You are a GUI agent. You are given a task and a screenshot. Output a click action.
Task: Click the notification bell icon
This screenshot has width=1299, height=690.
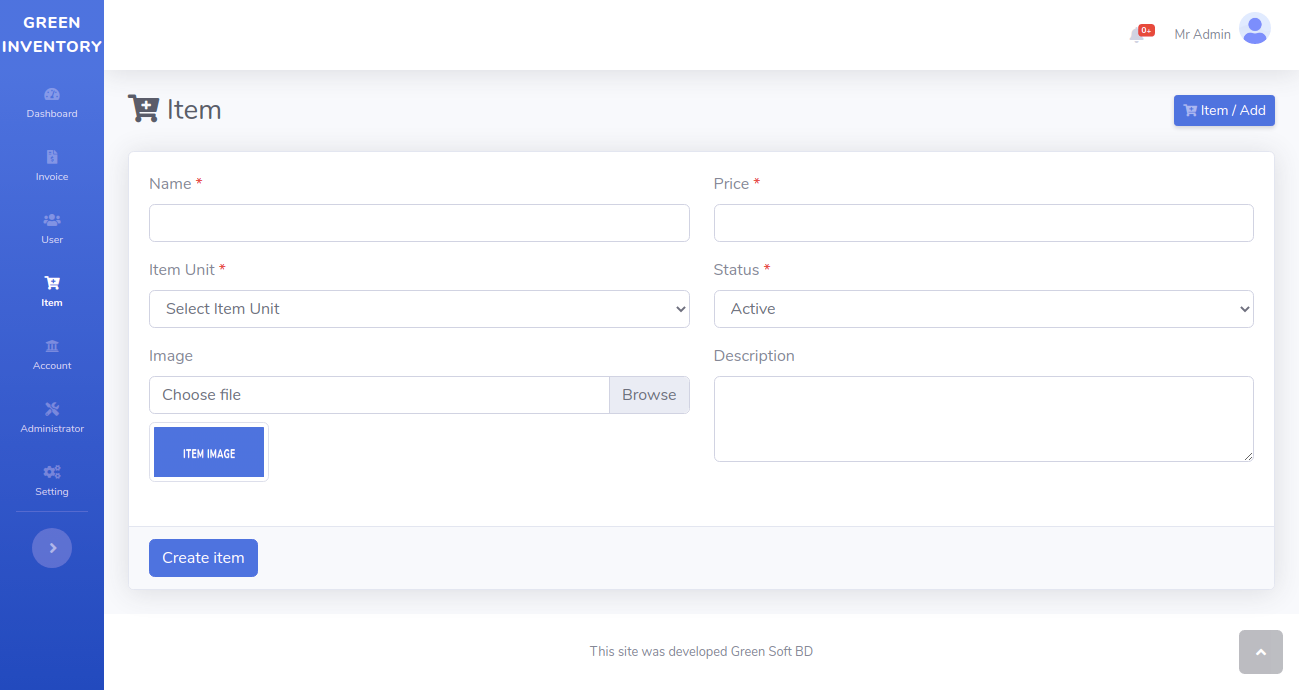tap(1137, 35)
